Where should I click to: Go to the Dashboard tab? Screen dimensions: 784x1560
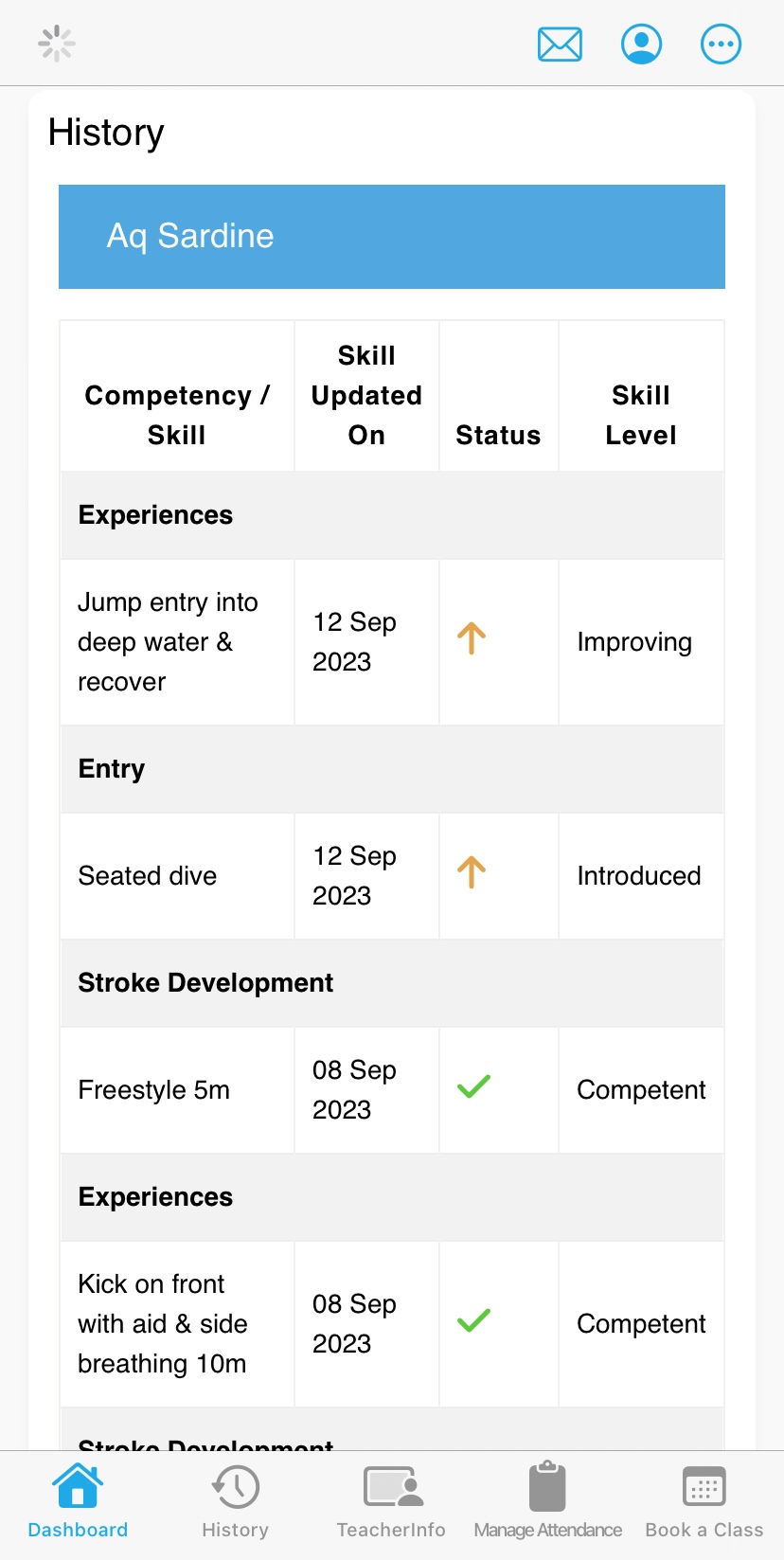[78, 1501]
